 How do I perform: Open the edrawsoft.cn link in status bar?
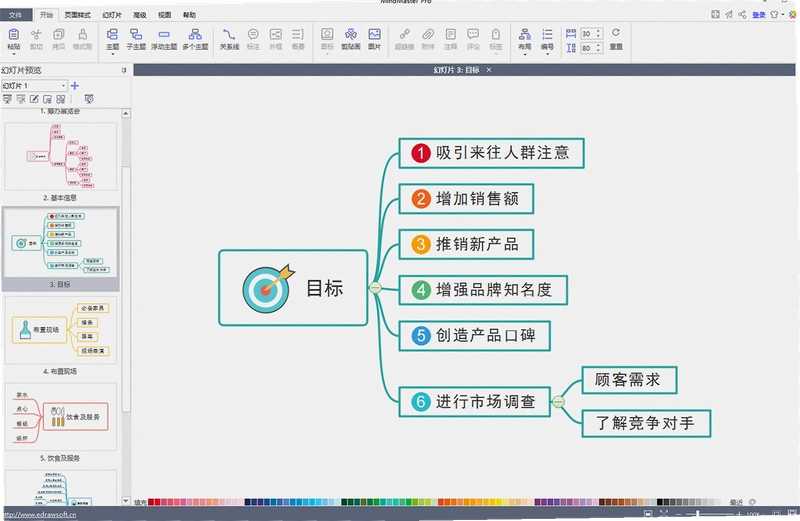tap(40, 514)
